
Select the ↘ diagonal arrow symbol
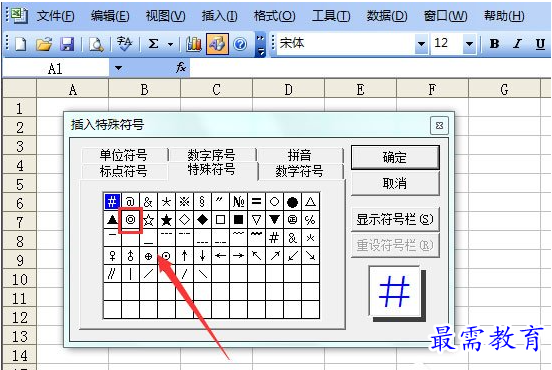click(x=310, y=256)
